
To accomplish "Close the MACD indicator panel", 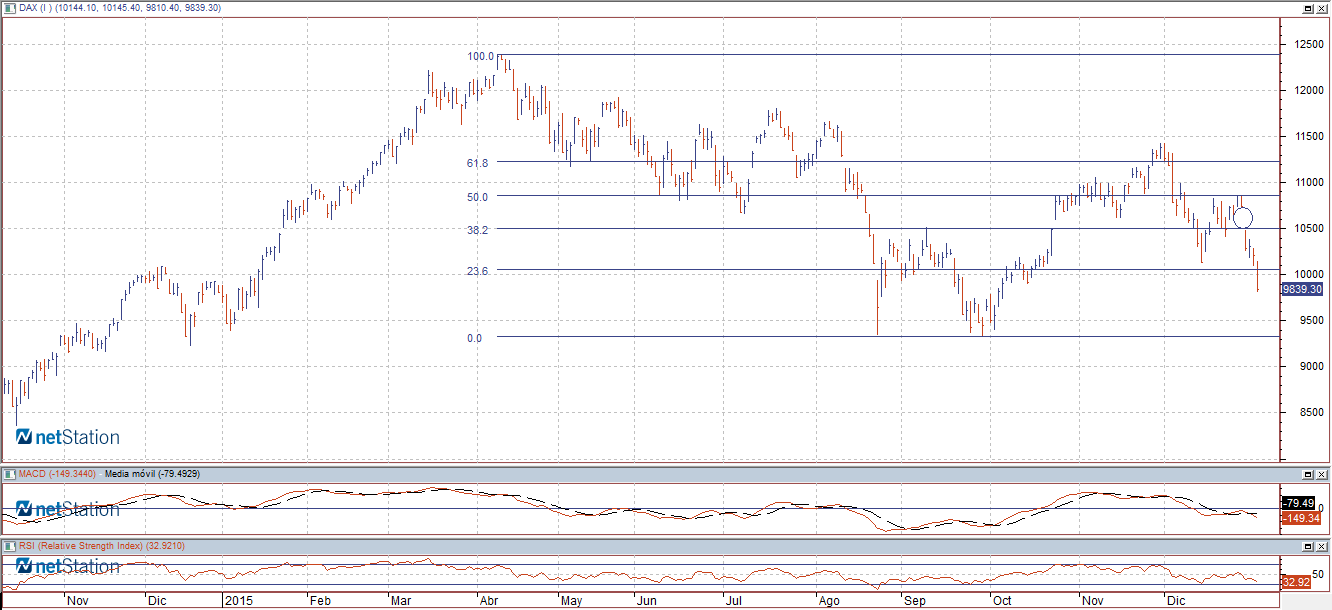I will coord(1321,474).
